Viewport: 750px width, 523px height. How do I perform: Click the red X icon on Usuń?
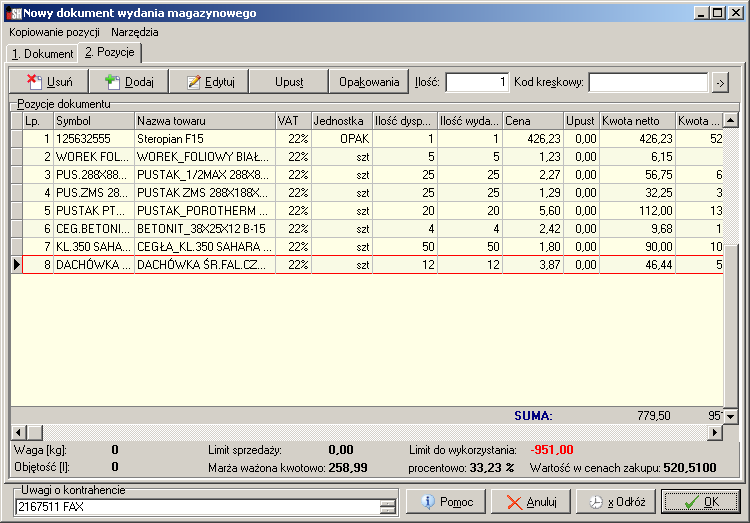pyautogui.click(x=34, y=81)
